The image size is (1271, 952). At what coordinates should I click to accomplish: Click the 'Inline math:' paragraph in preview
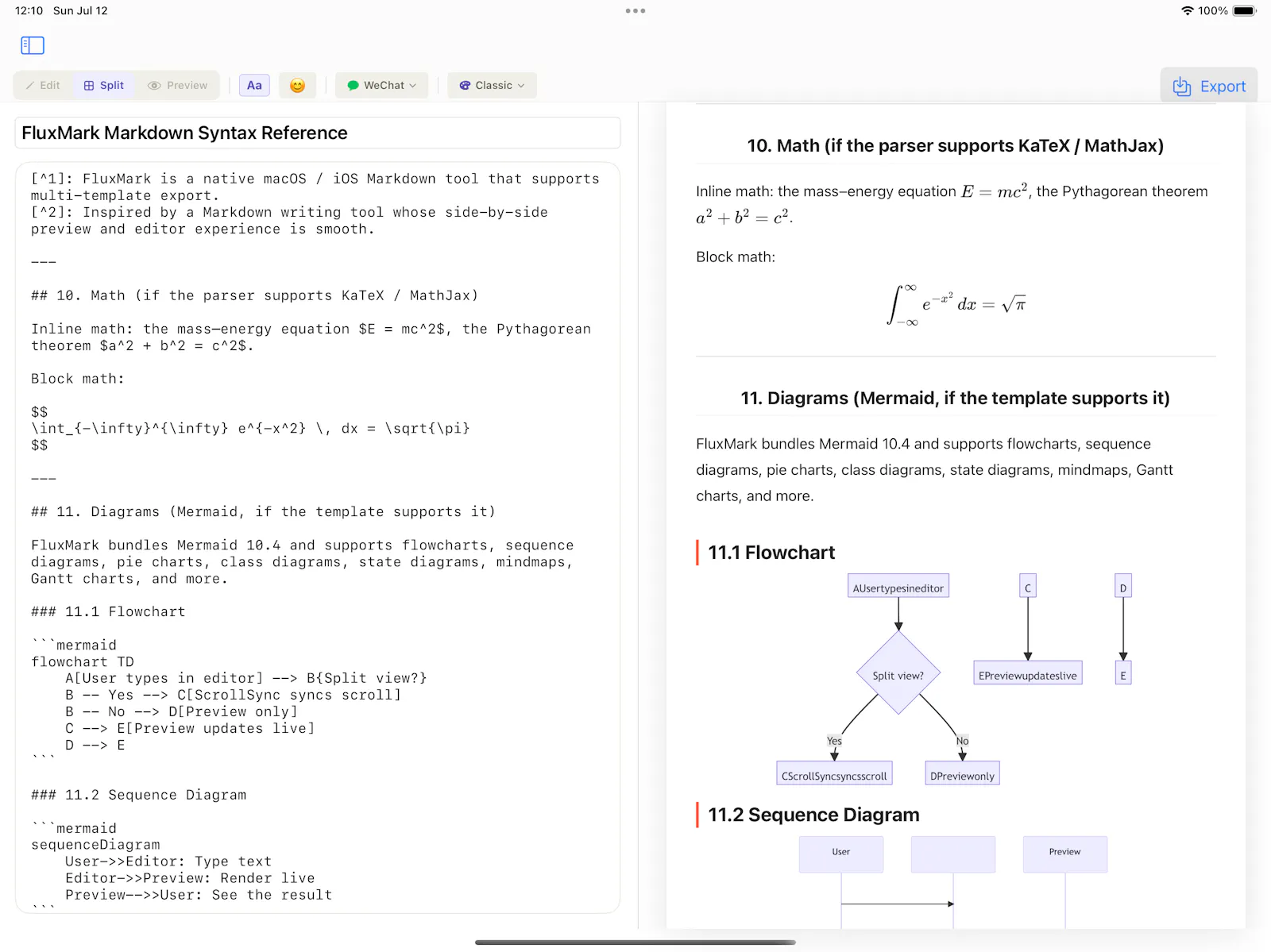point(952,204)
